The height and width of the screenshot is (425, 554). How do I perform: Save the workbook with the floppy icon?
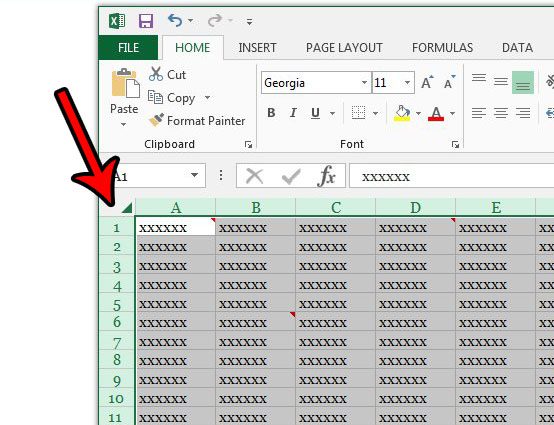(146, 21)
